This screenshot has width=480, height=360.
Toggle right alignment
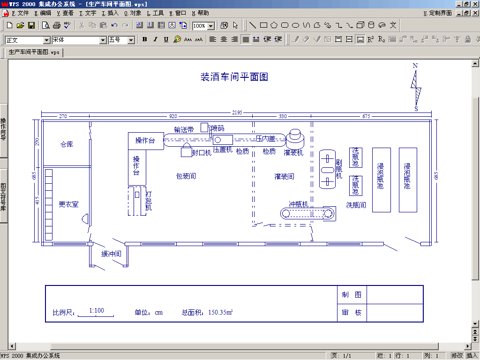(235, 39)
